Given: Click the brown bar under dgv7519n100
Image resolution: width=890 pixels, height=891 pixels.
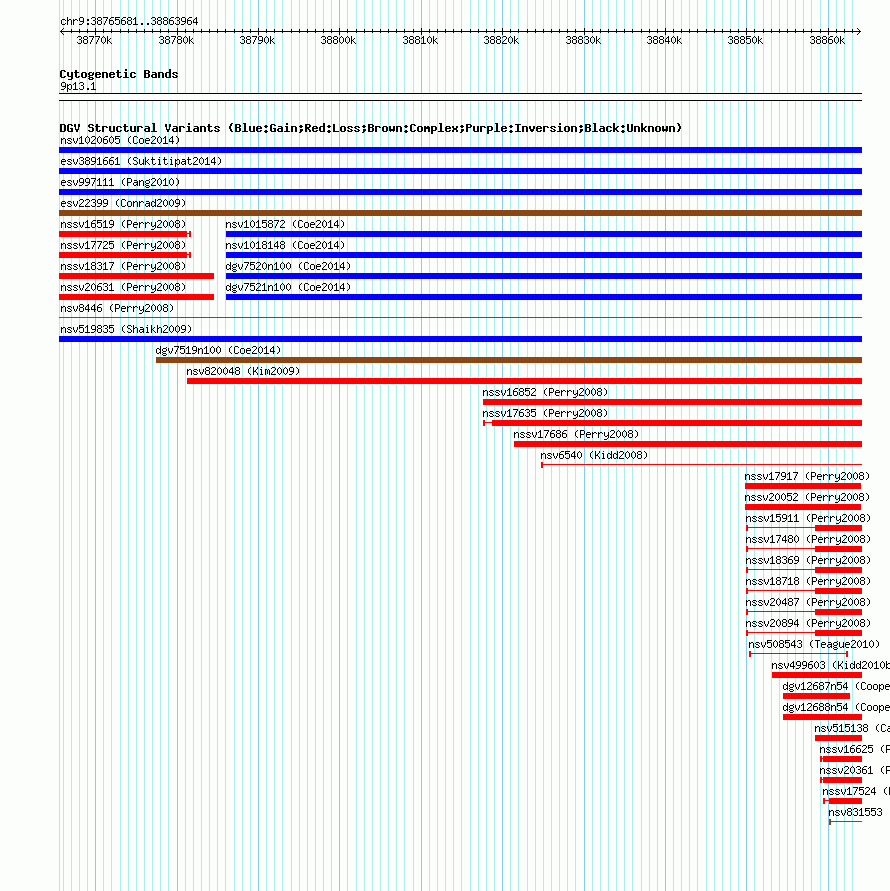Looking at the screenshot, I should tap(509, 360).
